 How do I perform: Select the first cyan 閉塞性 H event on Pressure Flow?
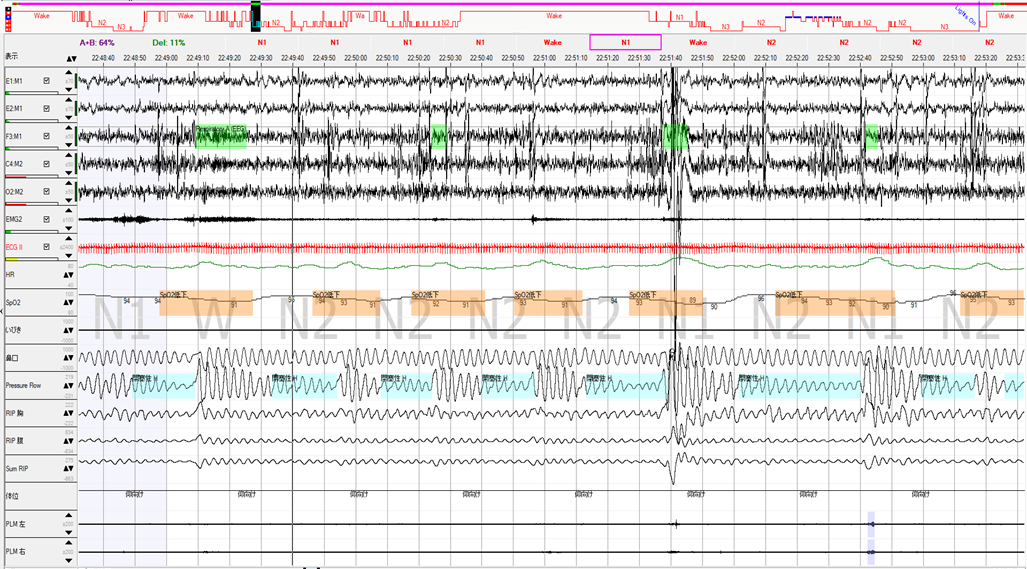pyautogui.click(x=164, y=386)
